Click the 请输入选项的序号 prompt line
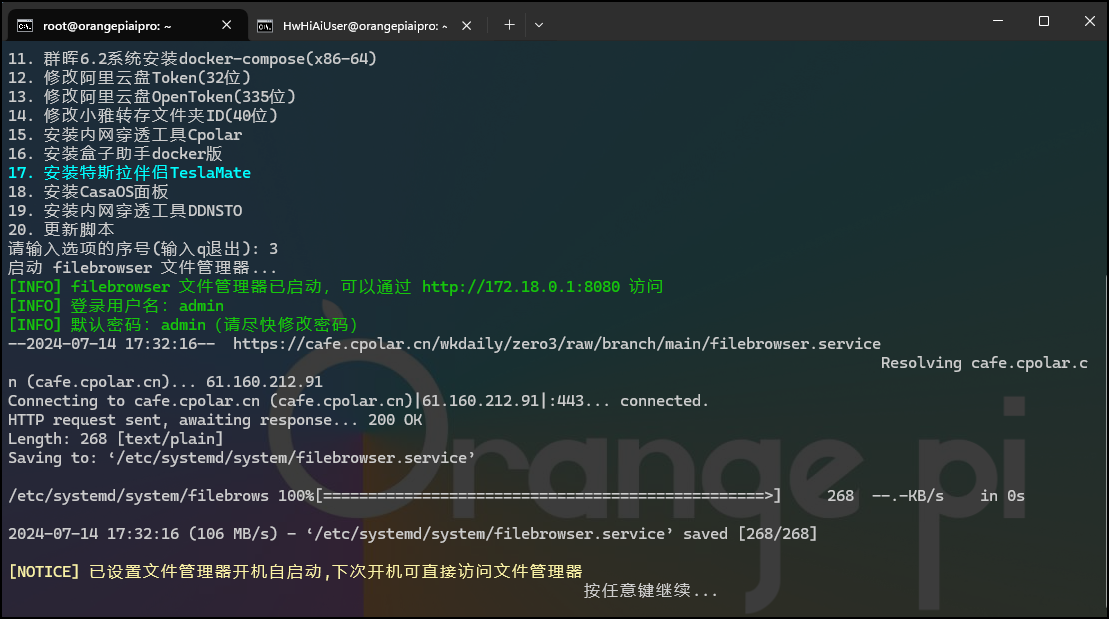This screenshot has width=1109, height=619. coord(143,249)
